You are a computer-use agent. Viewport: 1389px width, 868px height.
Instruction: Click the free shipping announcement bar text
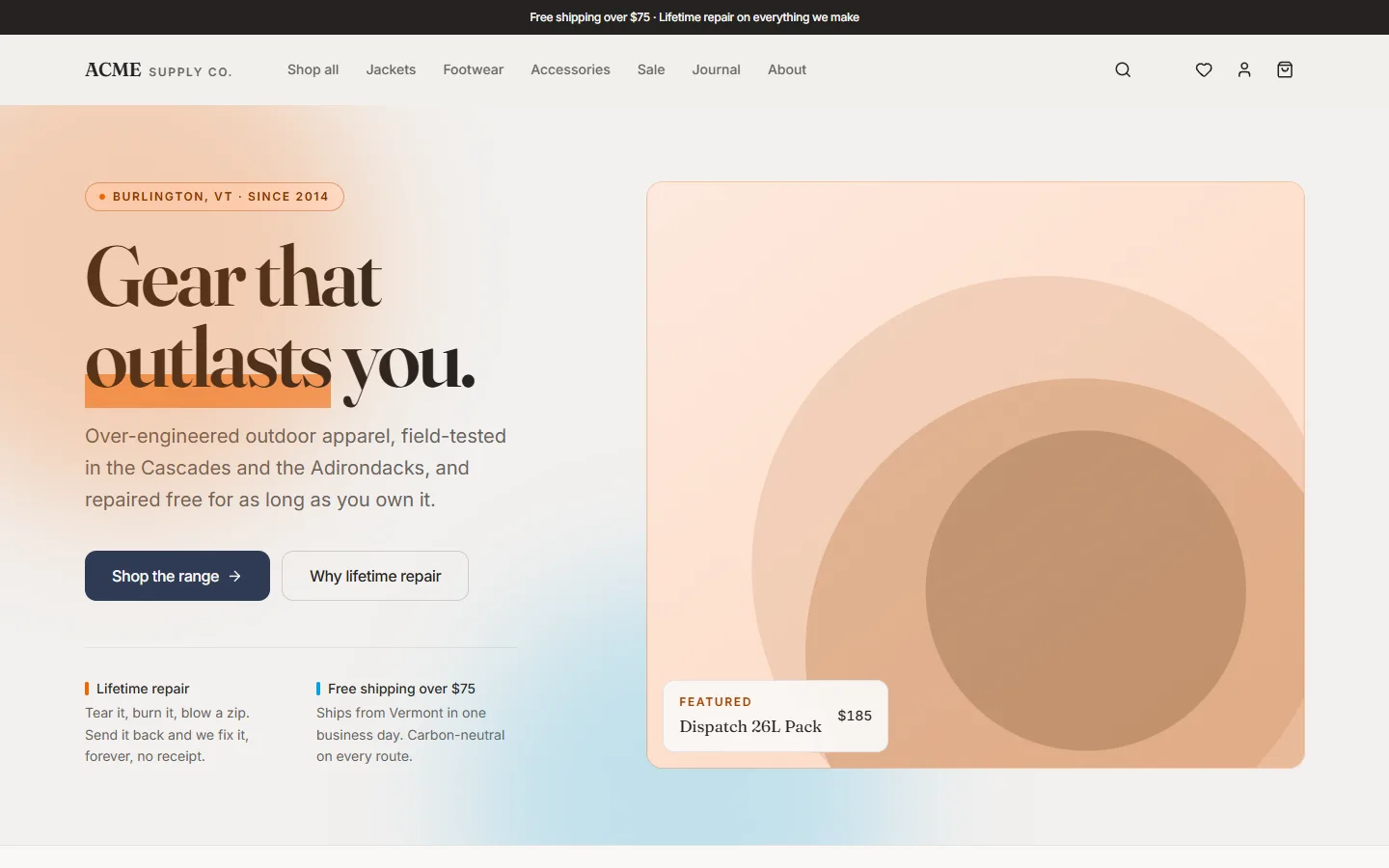point(694,17)
